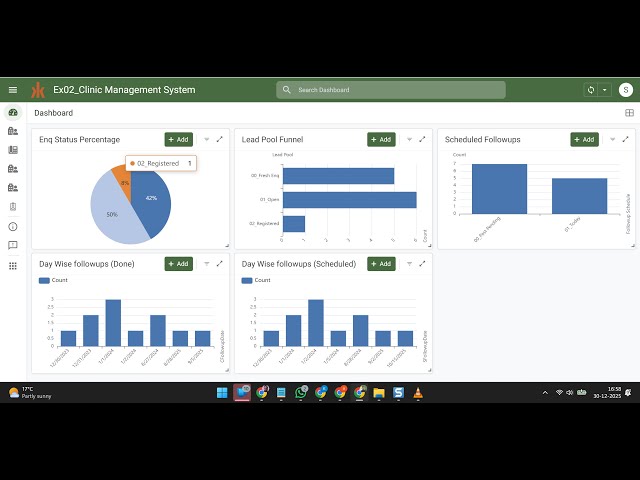Click the 01_Today bar in Scheduled Followups
This screenshot has width=640, height=480.
579,196
